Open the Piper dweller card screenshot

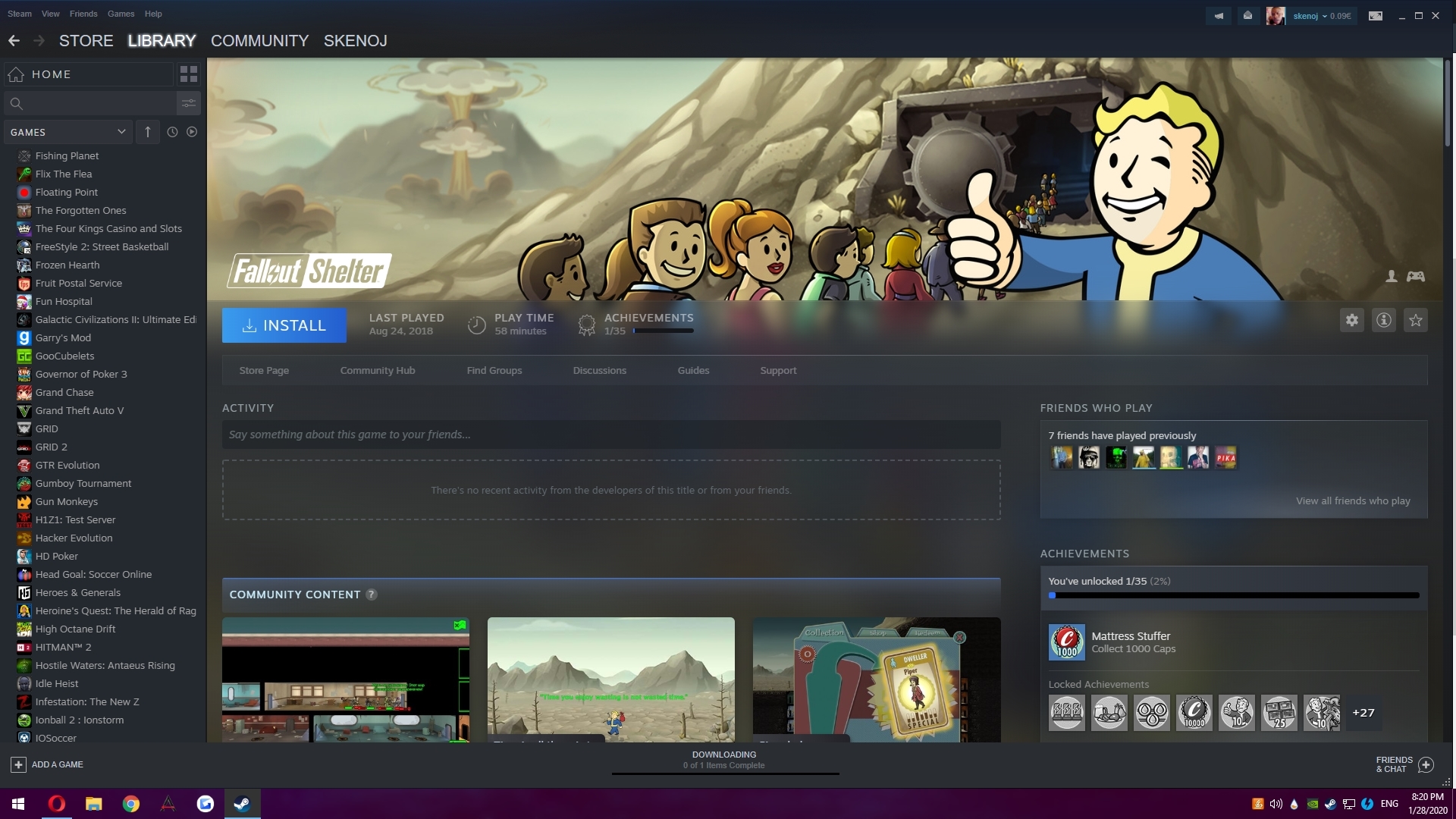tap(877, 679)
